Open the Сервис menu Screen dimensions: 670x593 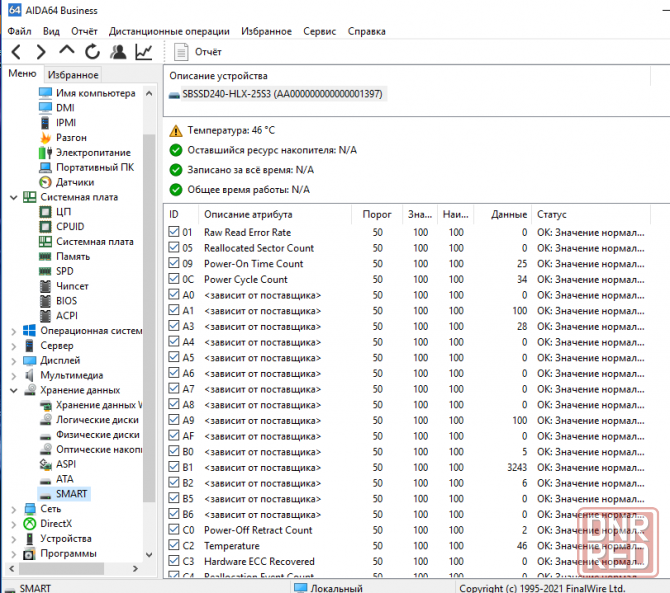click(x=319, y=31)
